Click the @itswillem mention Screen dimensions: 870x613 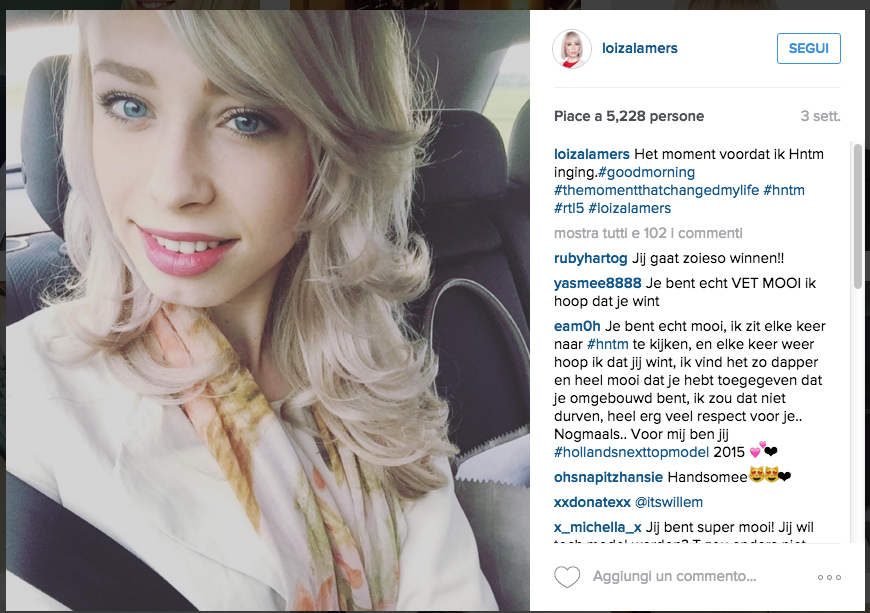pos(669,502)
